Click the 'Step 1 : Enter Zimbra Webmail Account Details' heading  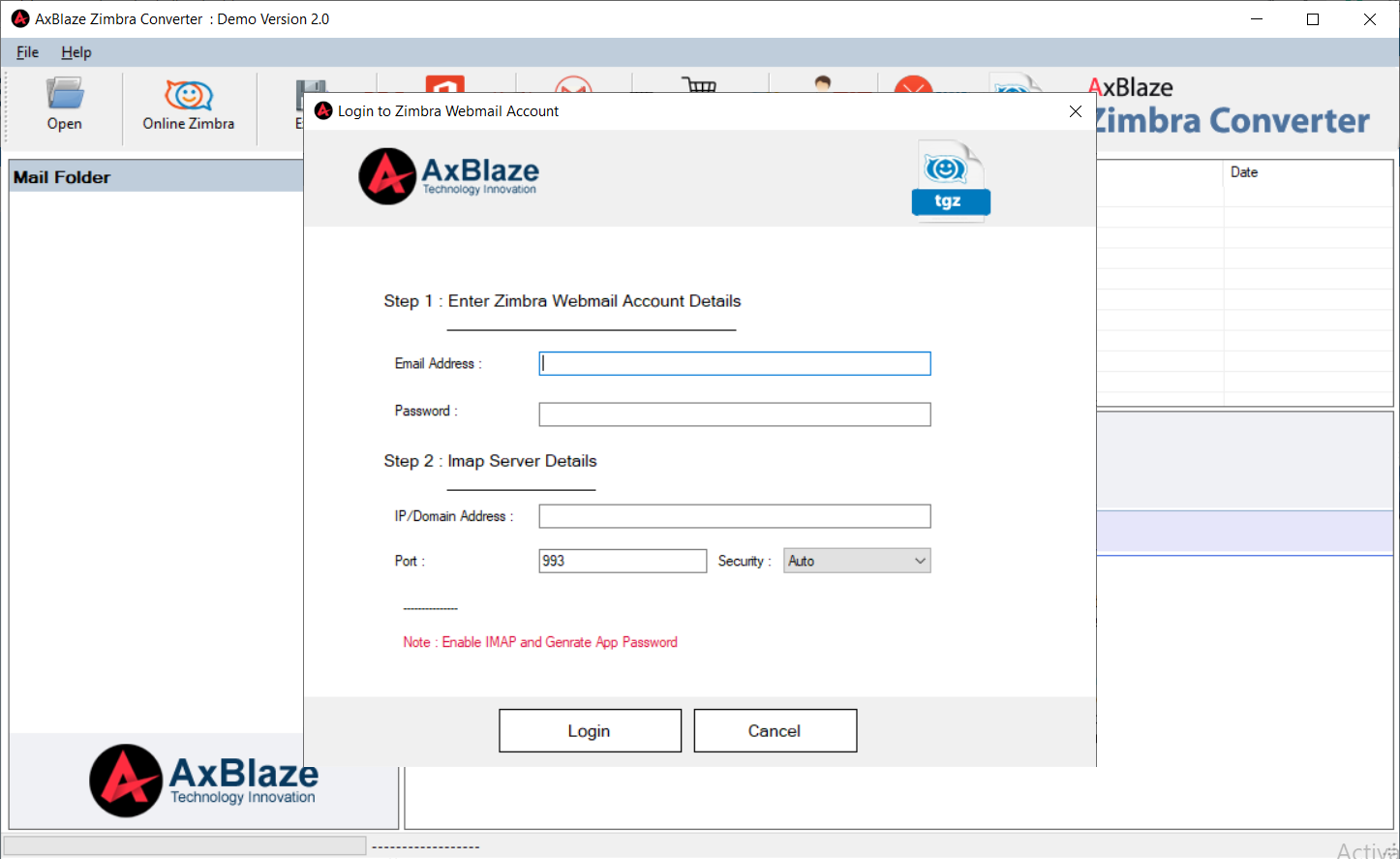click(x=562, y=301)
